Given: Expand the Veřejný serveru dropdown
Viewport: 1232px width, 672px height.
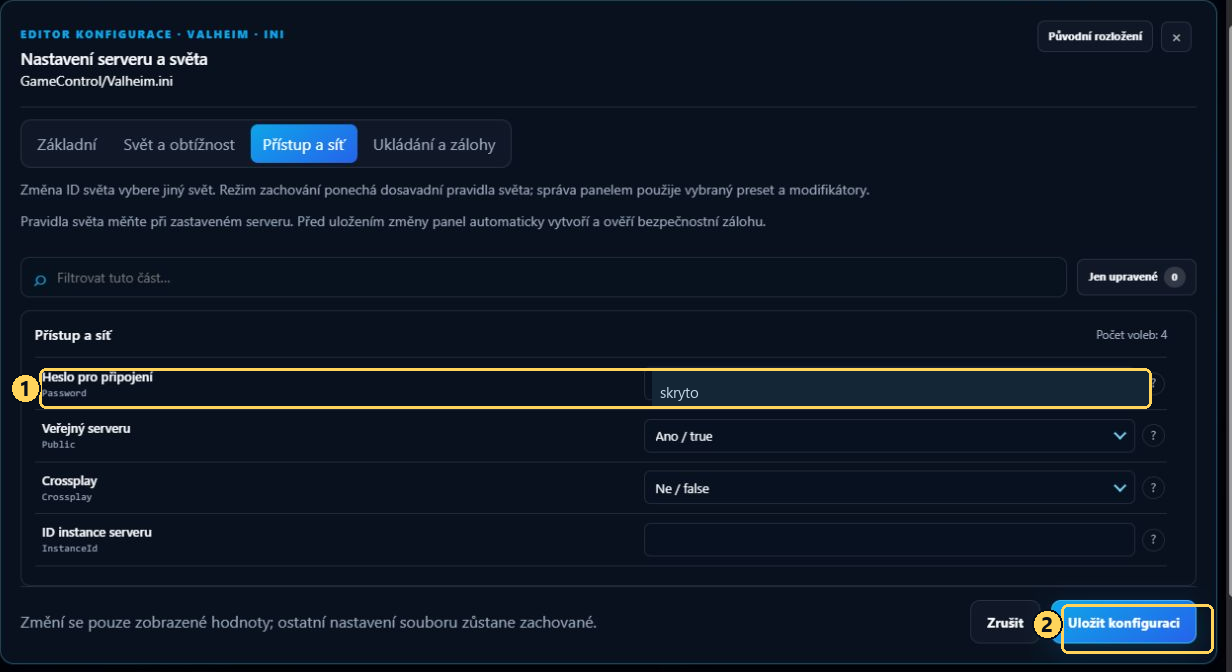Looking at the screenshot, I should [889, 436].
